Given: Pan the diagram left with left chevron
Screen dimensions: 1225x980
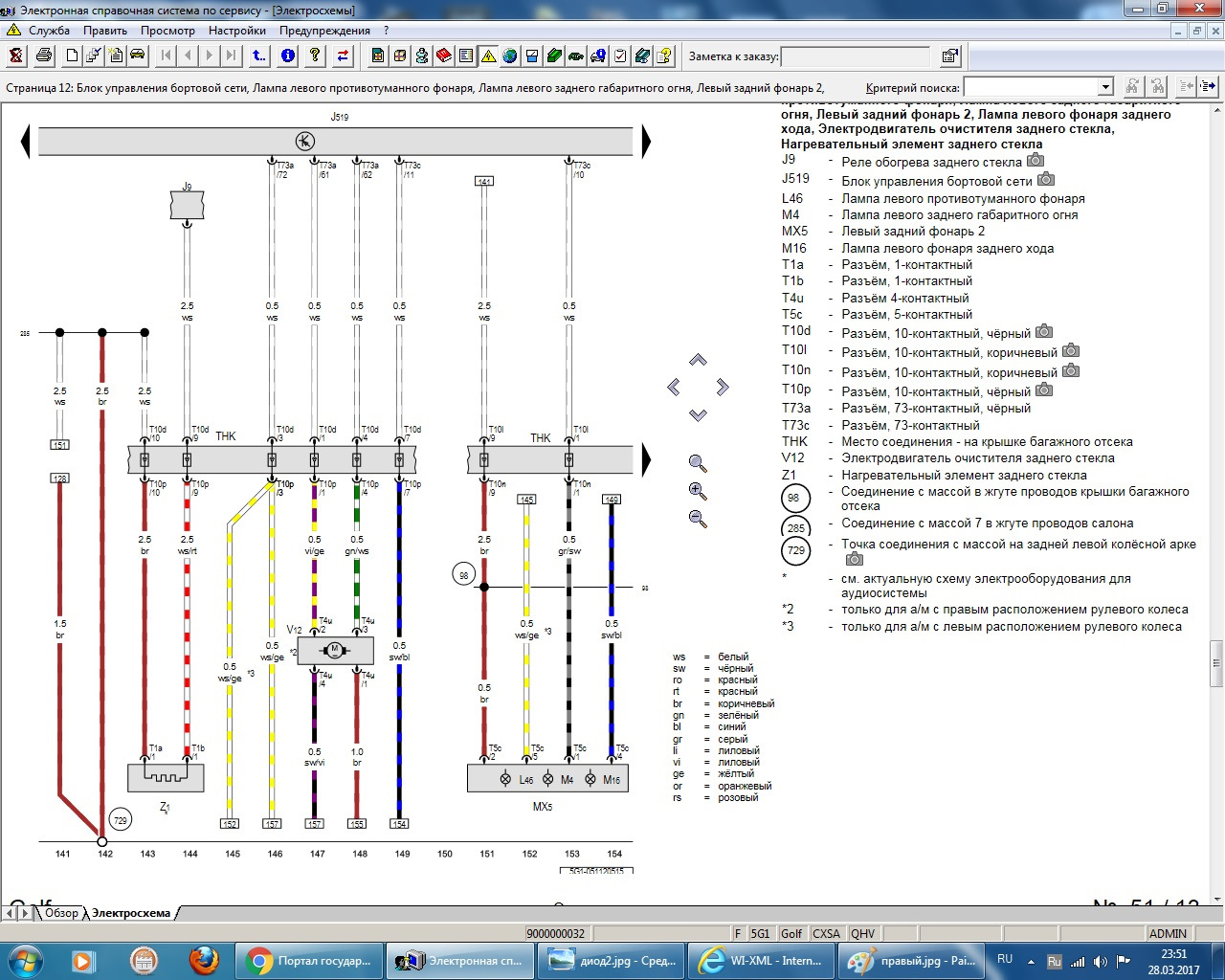Looking at the screenshot, I should 674,387.
